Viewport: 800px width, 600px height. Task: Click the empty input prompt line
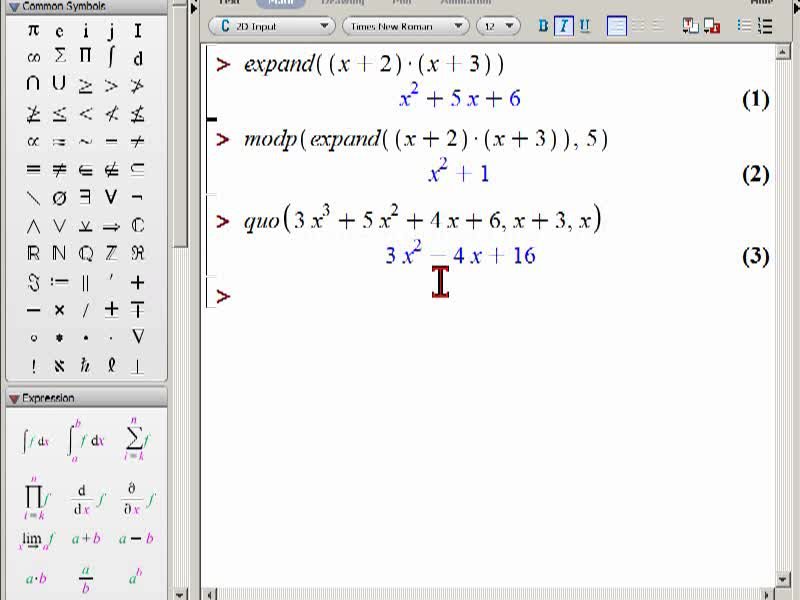pos(490,296)
